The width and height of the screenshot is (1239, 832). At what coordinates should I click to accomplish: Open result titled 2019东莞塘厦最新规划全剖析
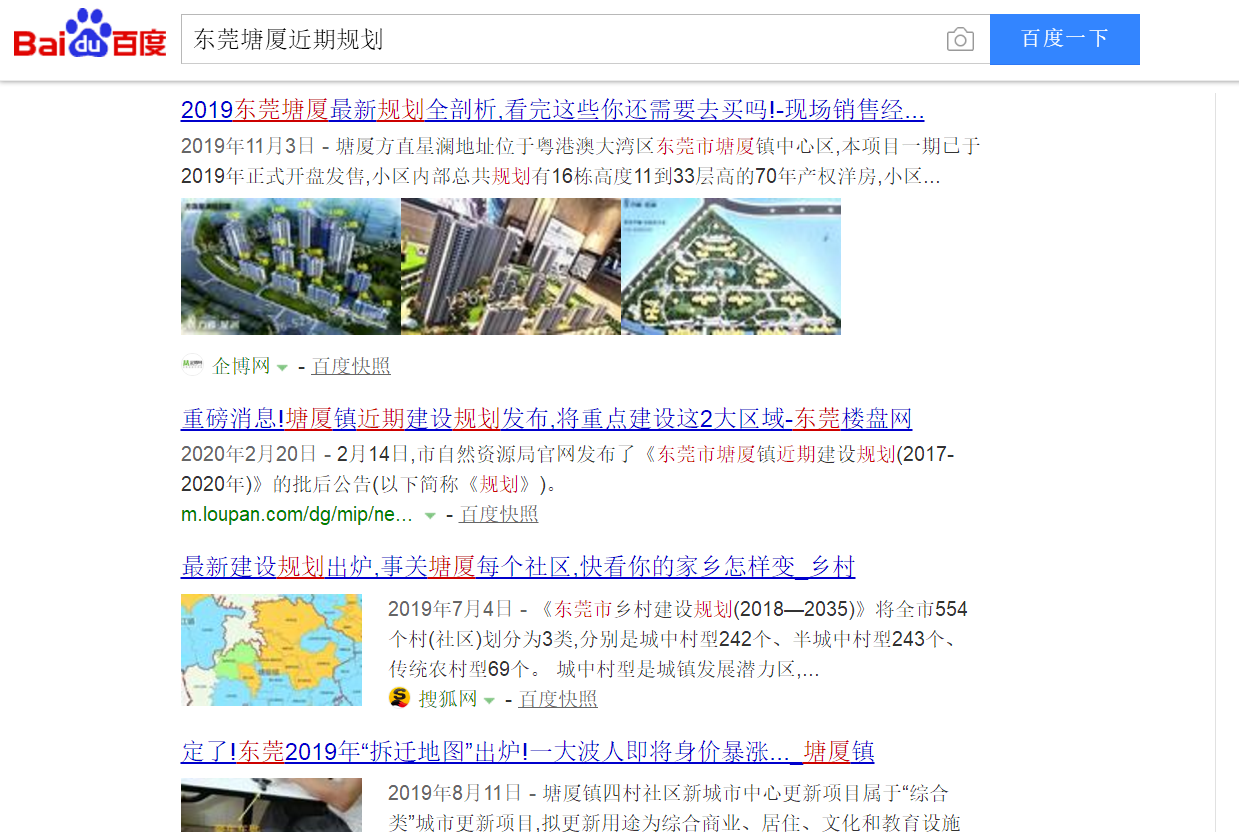coord(552,110)
